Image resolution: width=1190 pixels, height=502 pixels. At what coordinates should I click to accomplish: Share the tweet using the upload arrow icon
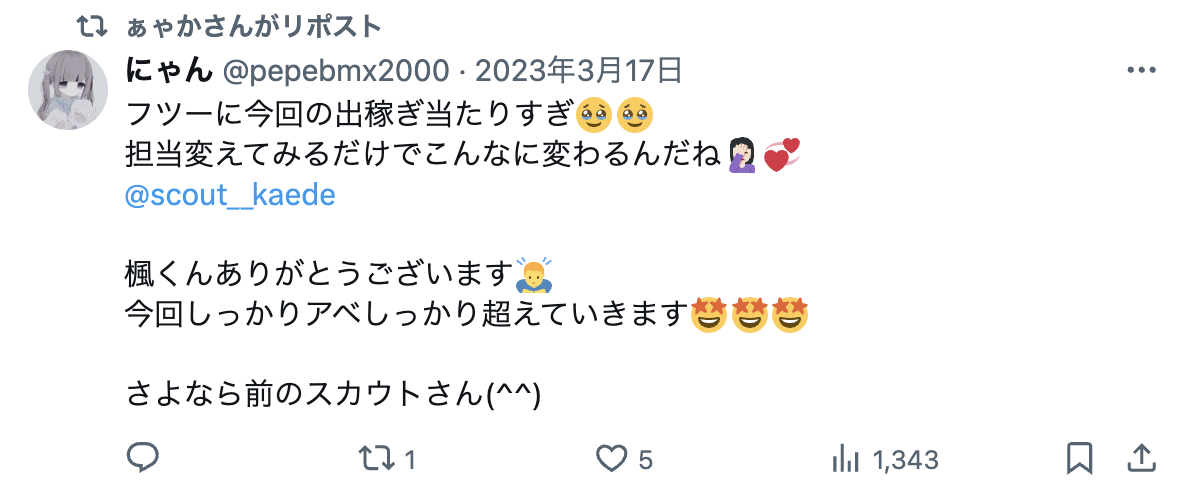click(1141, 459)
